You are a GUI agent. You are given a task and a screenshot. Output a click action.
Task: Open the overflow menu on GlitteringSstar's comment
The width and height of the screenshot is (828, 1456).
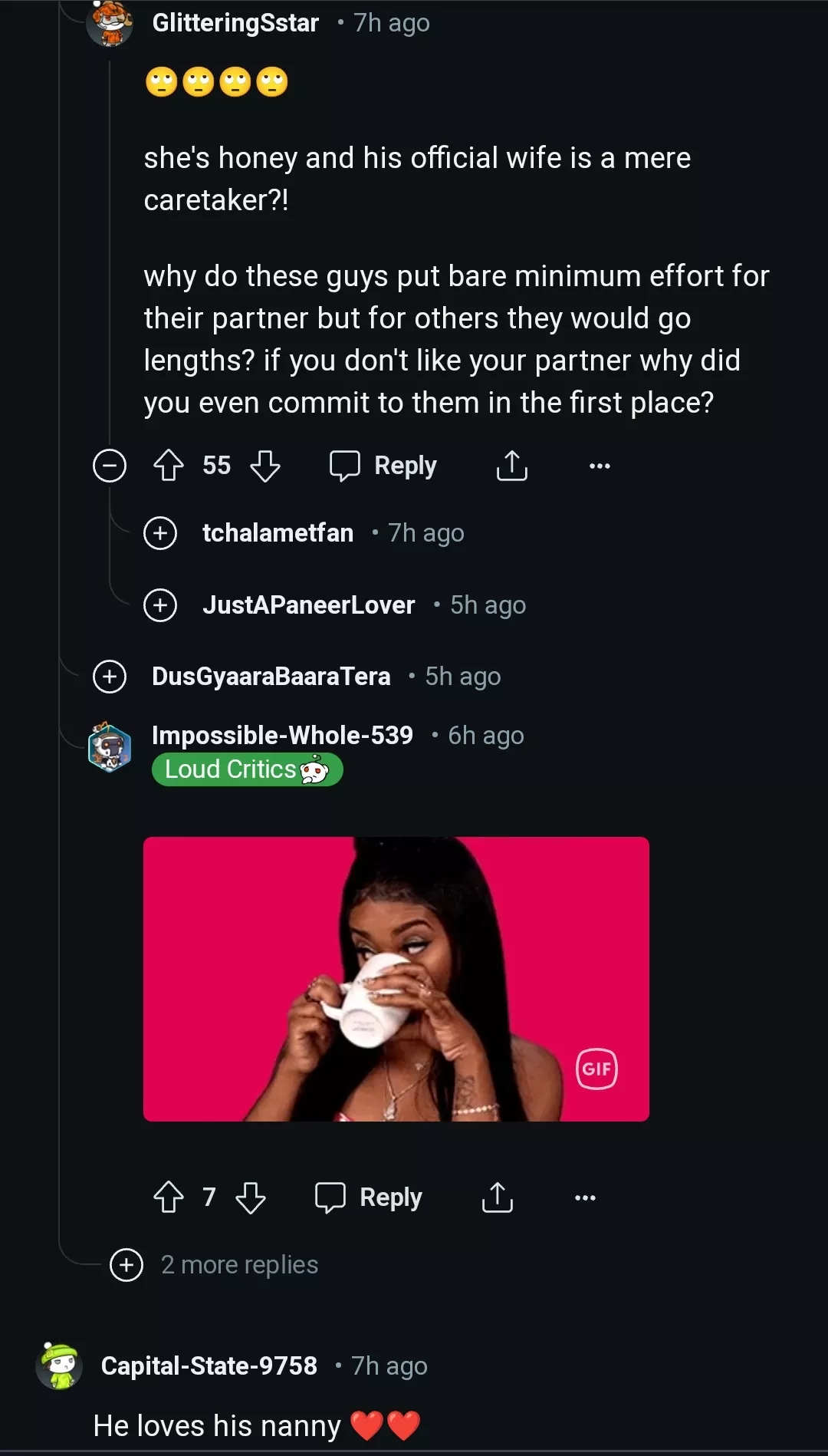coord(600,465)
